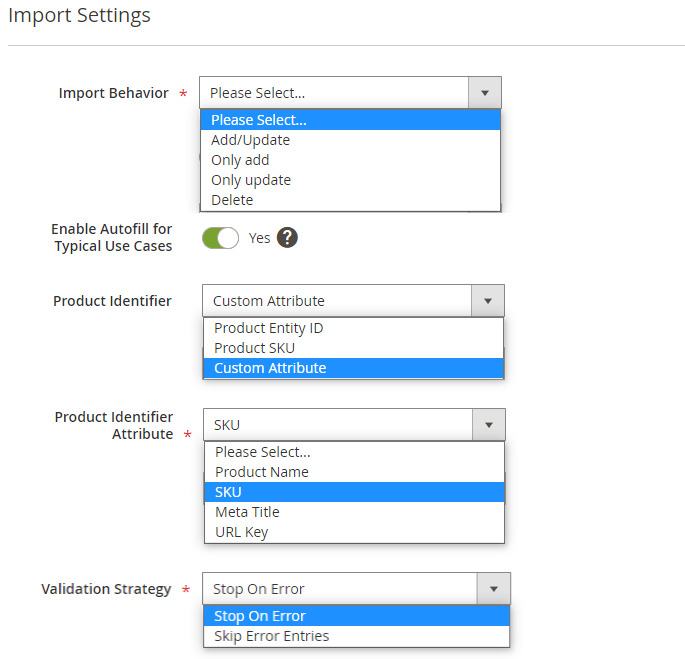Click the Product Identifier Attribute label

point(114,425)
